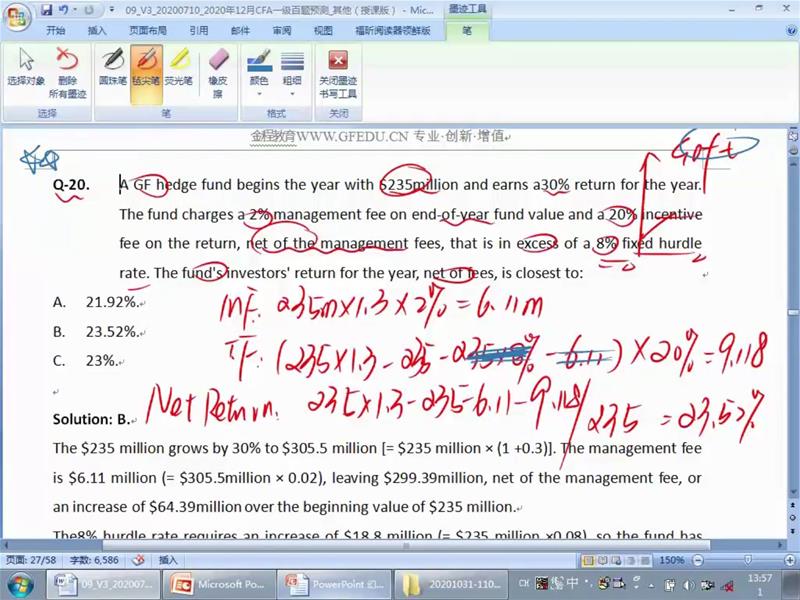Screen dimensions: 800x600
Task: Click the horizontal scrollbar thumb
Action: [406, 545]
